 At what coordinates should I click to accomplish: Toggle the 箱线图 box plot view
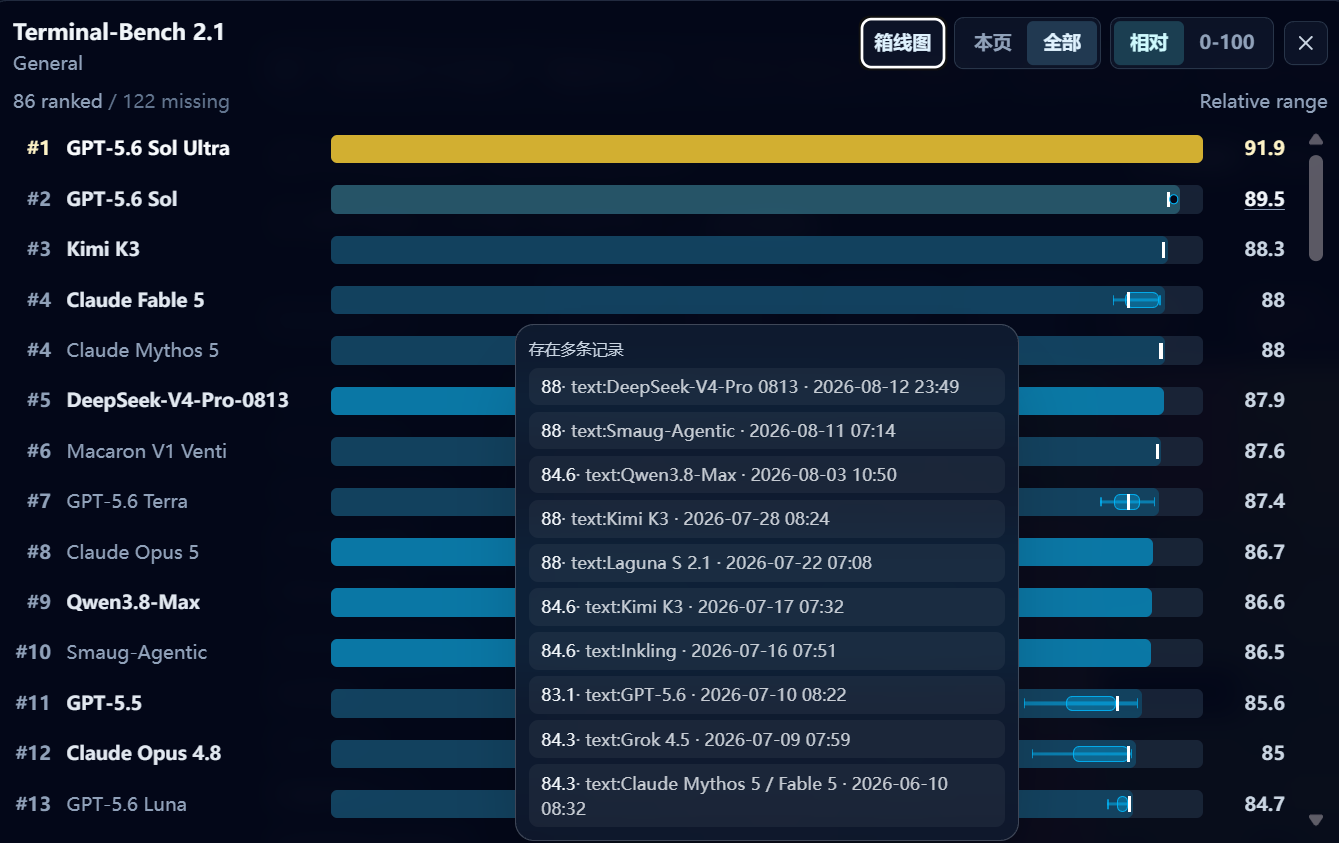(903, 43)
